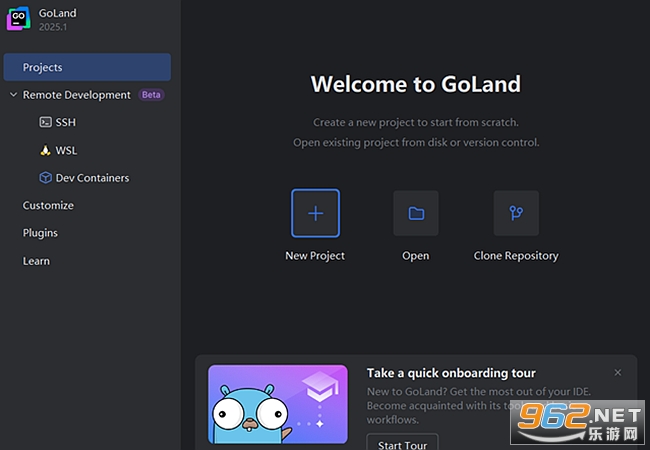This screenshot has height=450, width=650.
Task: Click the SSH terminal icon
Action: tap(45, 122)
